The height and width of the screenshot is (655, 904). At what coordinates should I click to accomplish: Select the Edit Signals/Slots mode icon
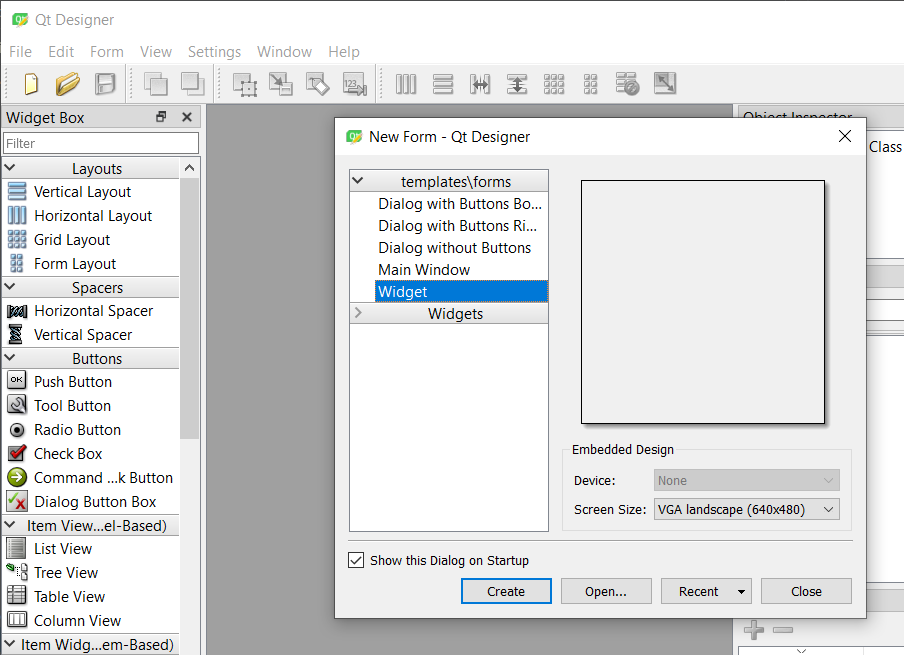pyautogui.click(x=281, y=84)
